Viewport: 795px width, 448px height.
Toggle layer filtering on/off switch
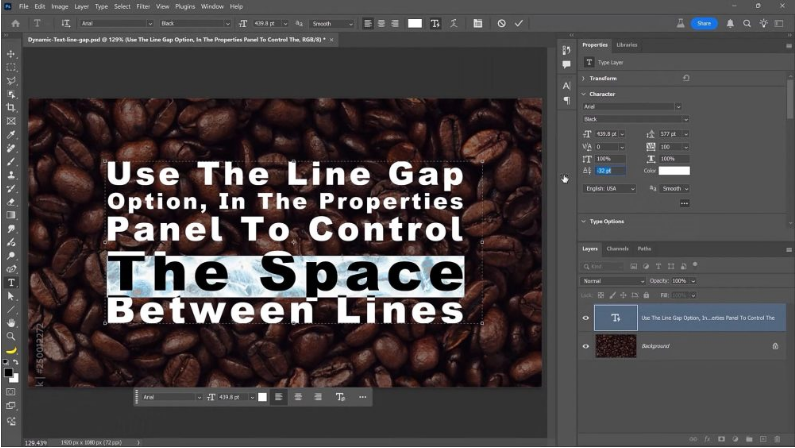coord(695,265)
